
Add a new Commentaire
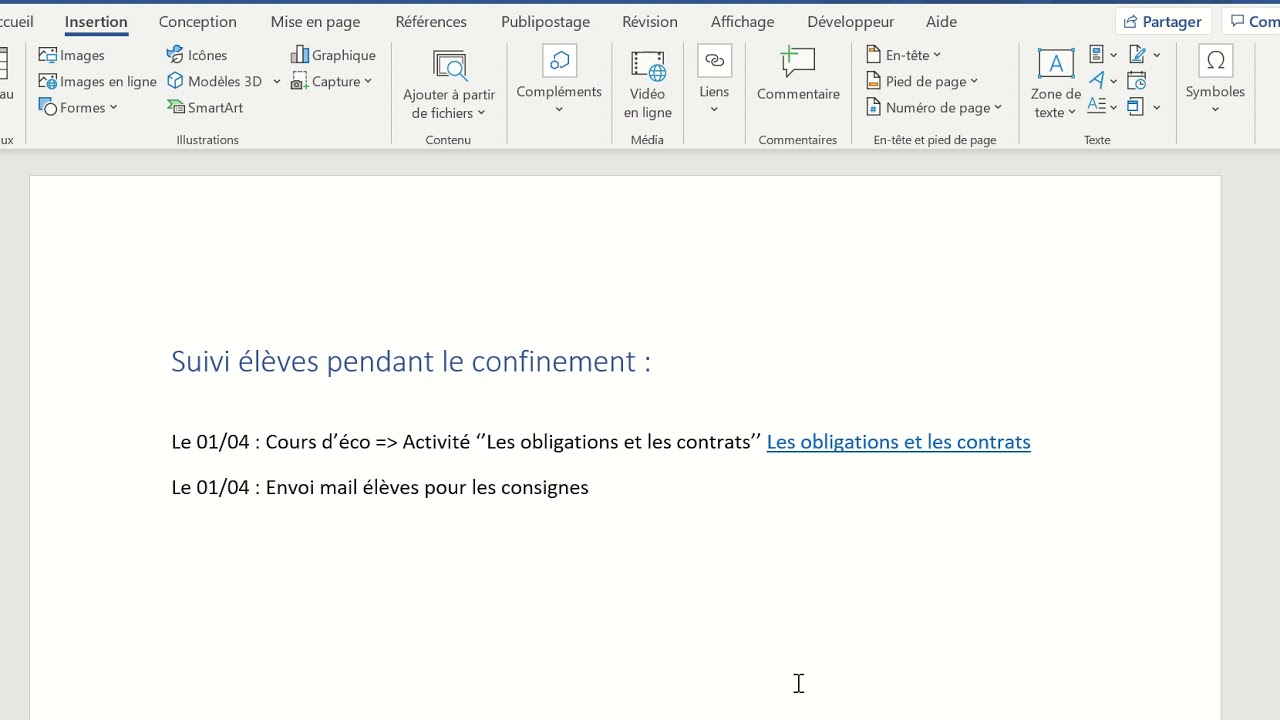point(798,75)
